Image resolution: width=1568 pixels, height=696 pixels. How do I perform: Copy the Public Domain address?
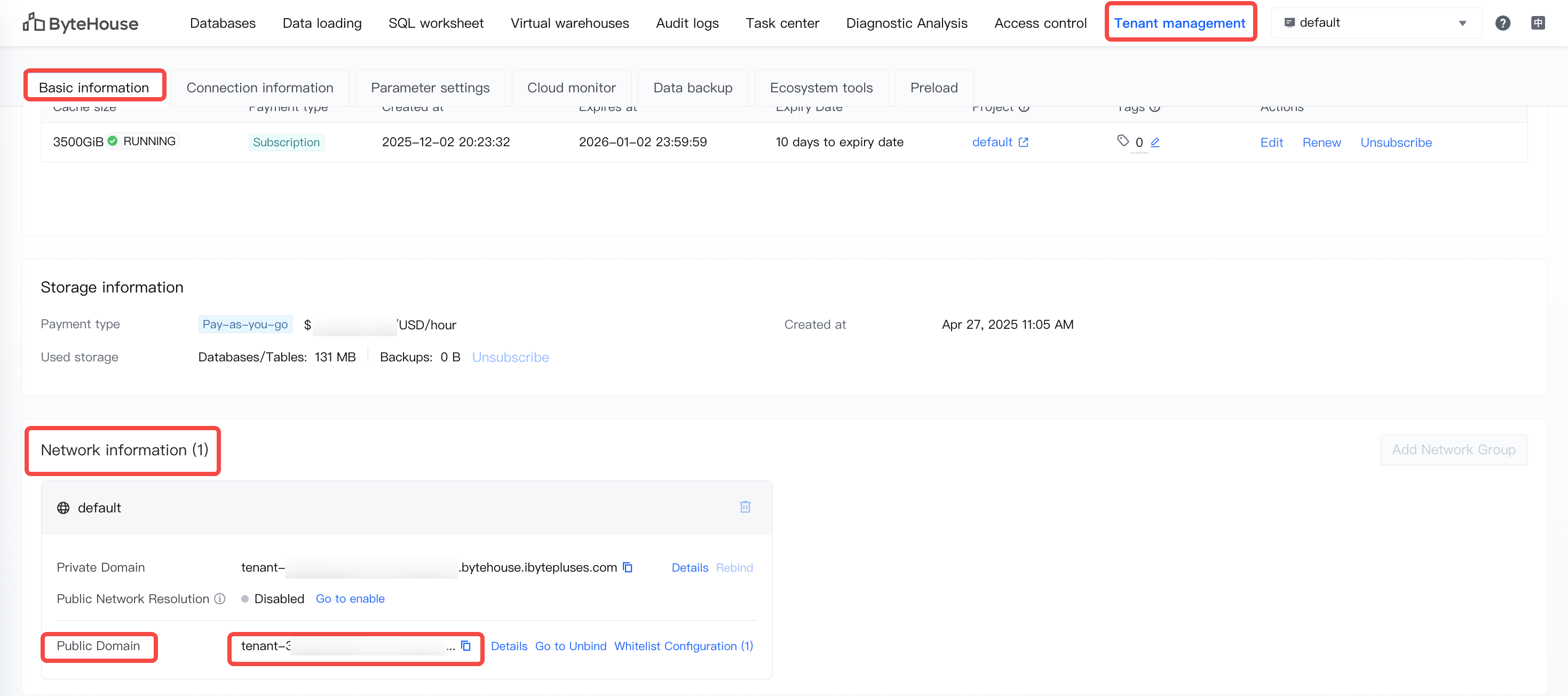[466, 645]
